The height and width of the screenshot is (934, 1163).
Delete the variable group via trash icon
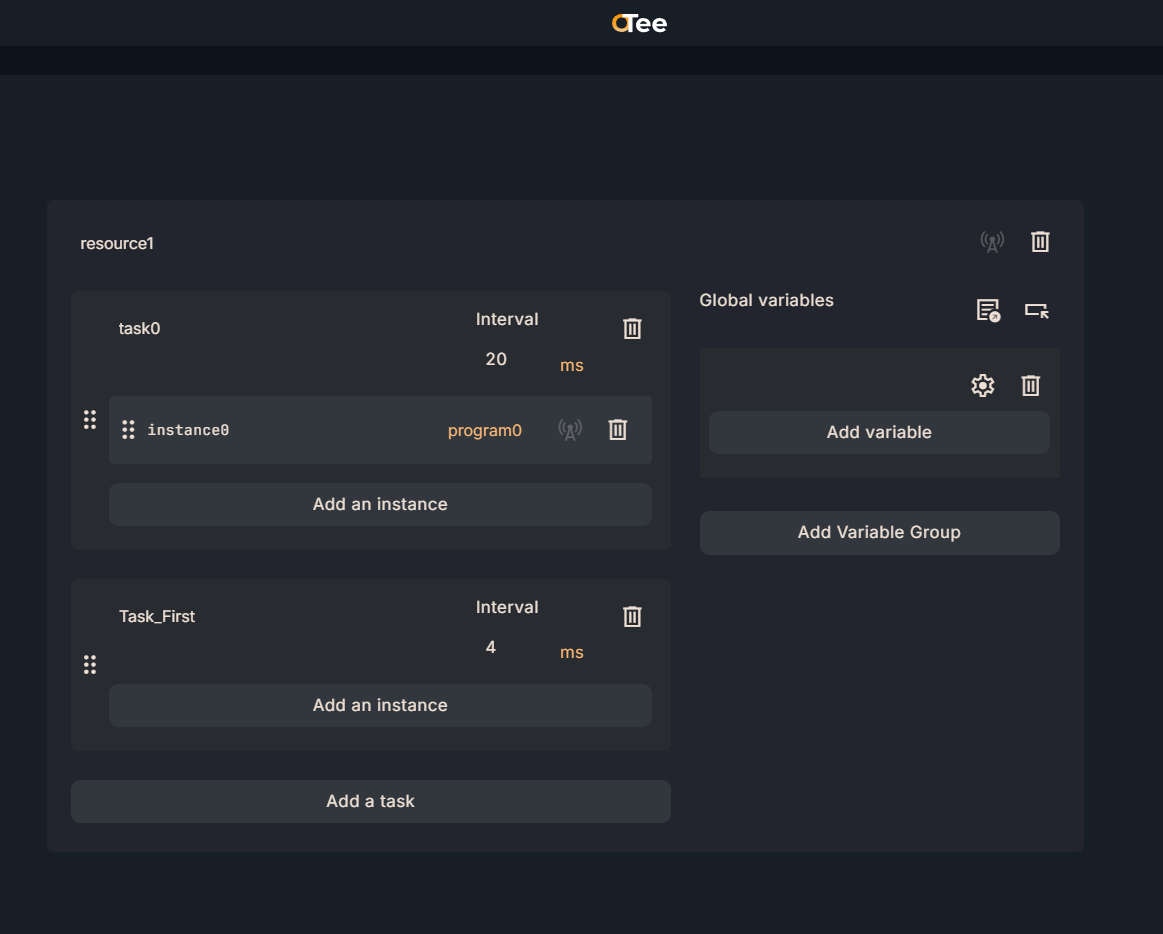tap(1031, 386)
